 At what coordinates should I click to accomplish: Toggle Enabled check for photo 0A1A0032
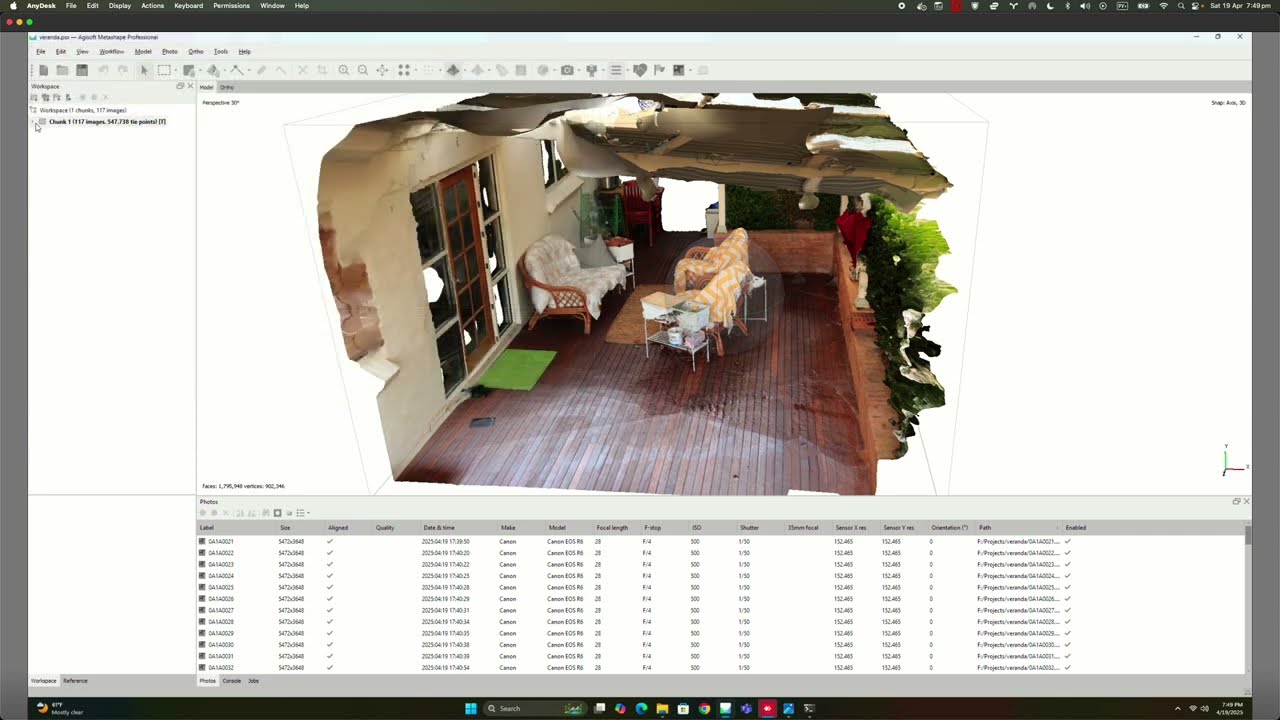tap(1068, 668)
